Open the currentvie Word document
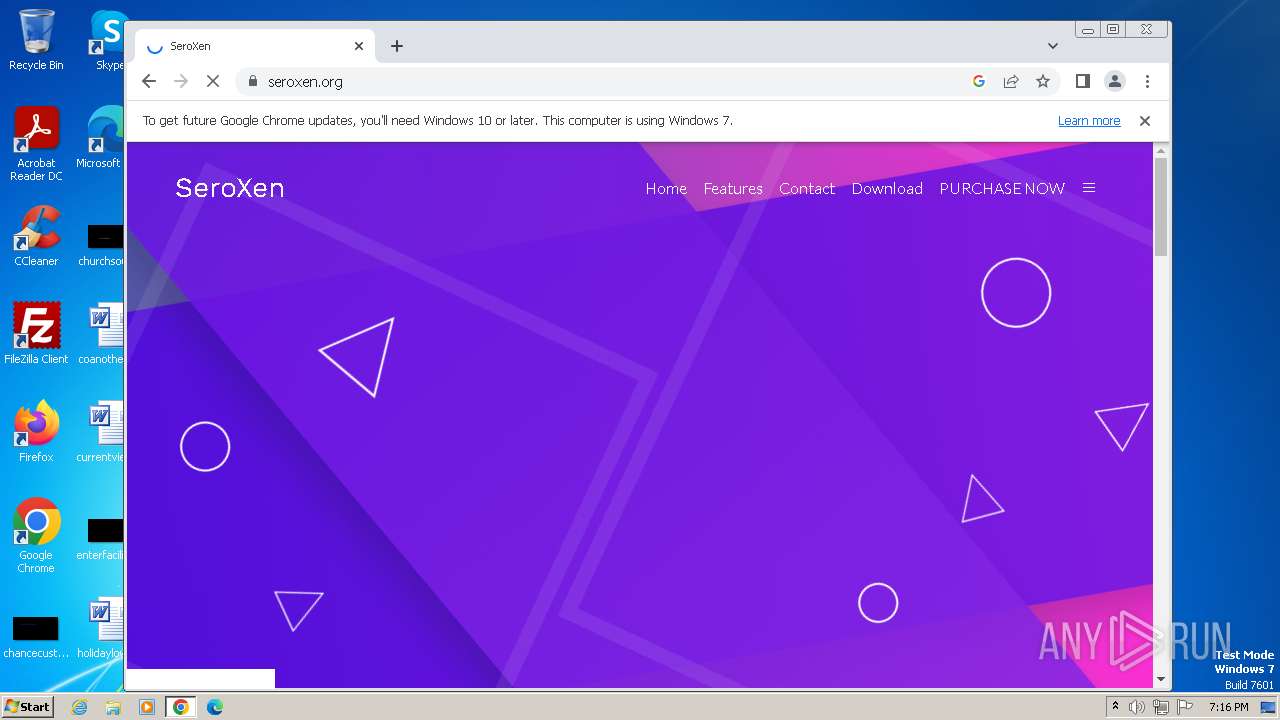 [x=101, y=432]
